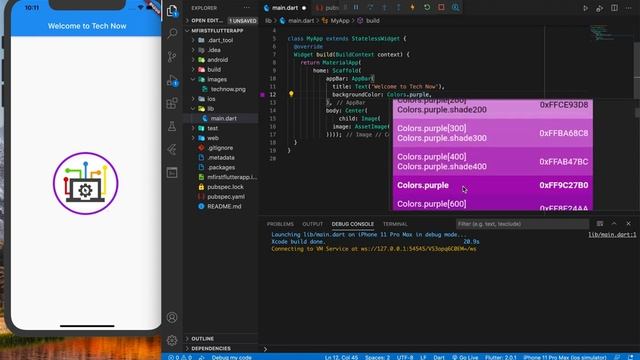Click the Flutter Hot Reload lightning bolt
Screen dimensions: 640x360
(x=413, y=7)
